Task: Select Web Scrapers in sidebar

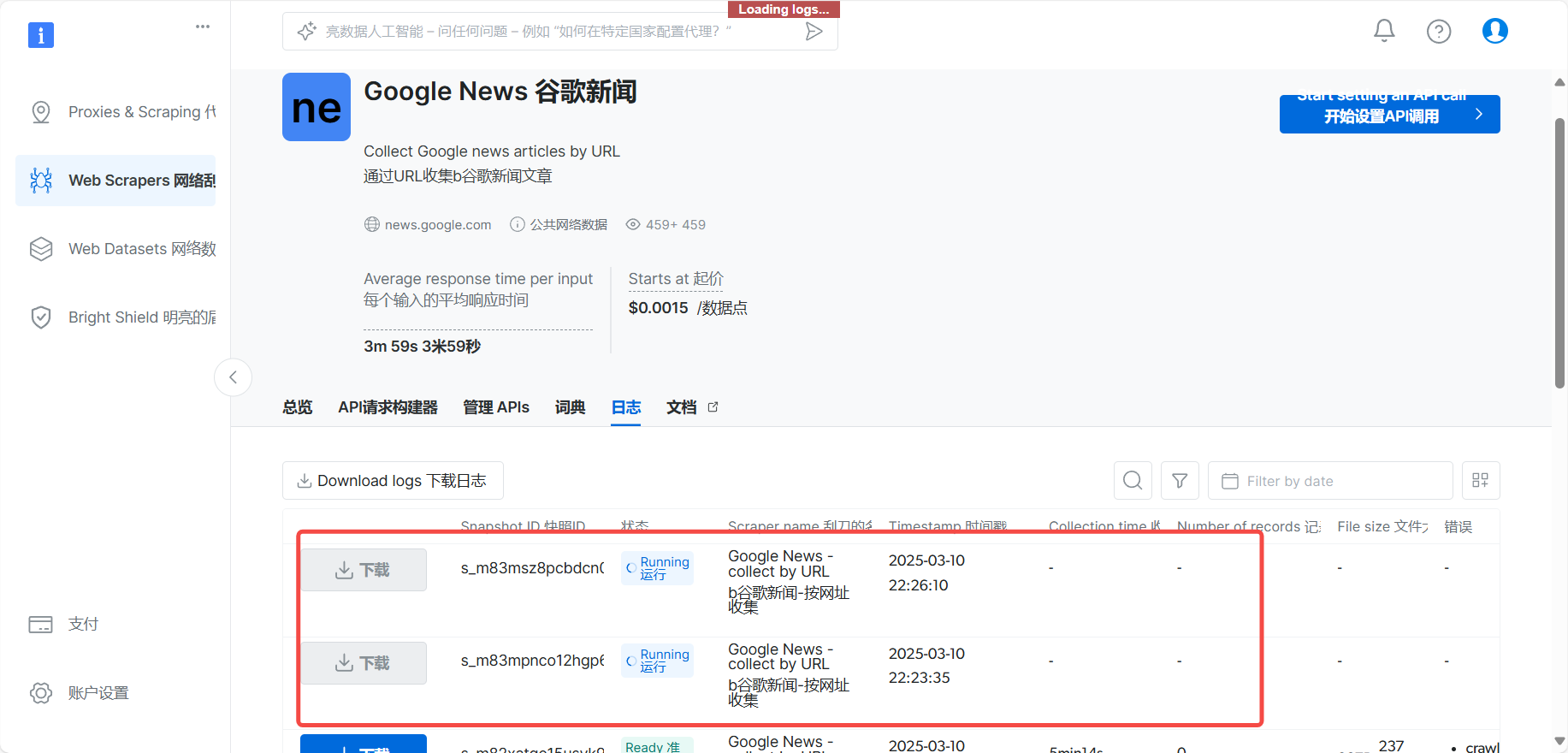Action: point(115,181)
